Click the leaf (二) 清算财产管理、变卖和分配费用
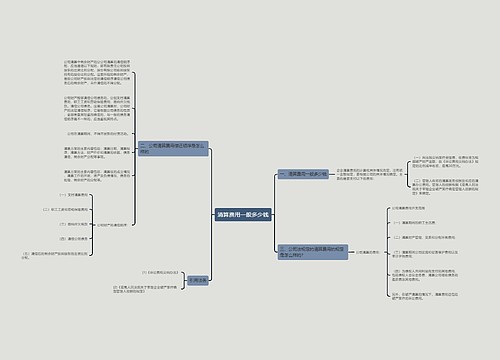 coord(424,237)
